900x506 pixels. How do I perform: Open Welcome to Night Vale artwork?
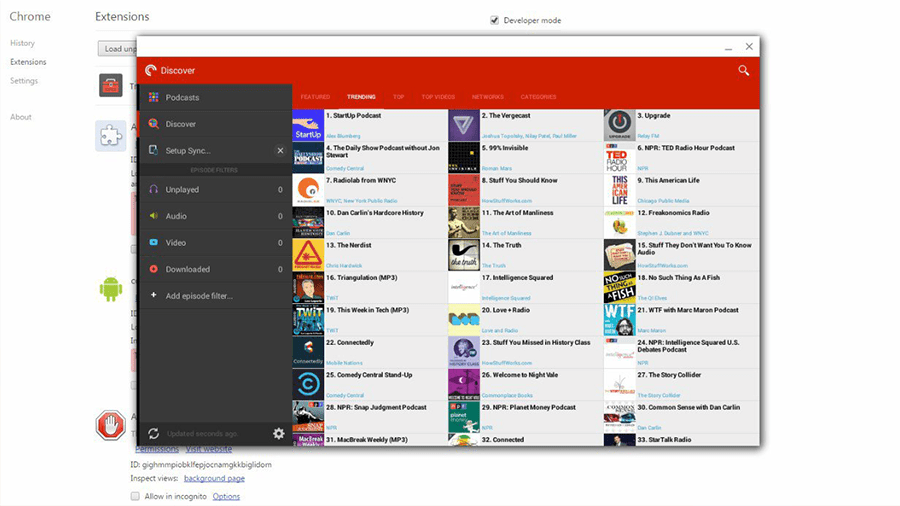coord(464,384)
